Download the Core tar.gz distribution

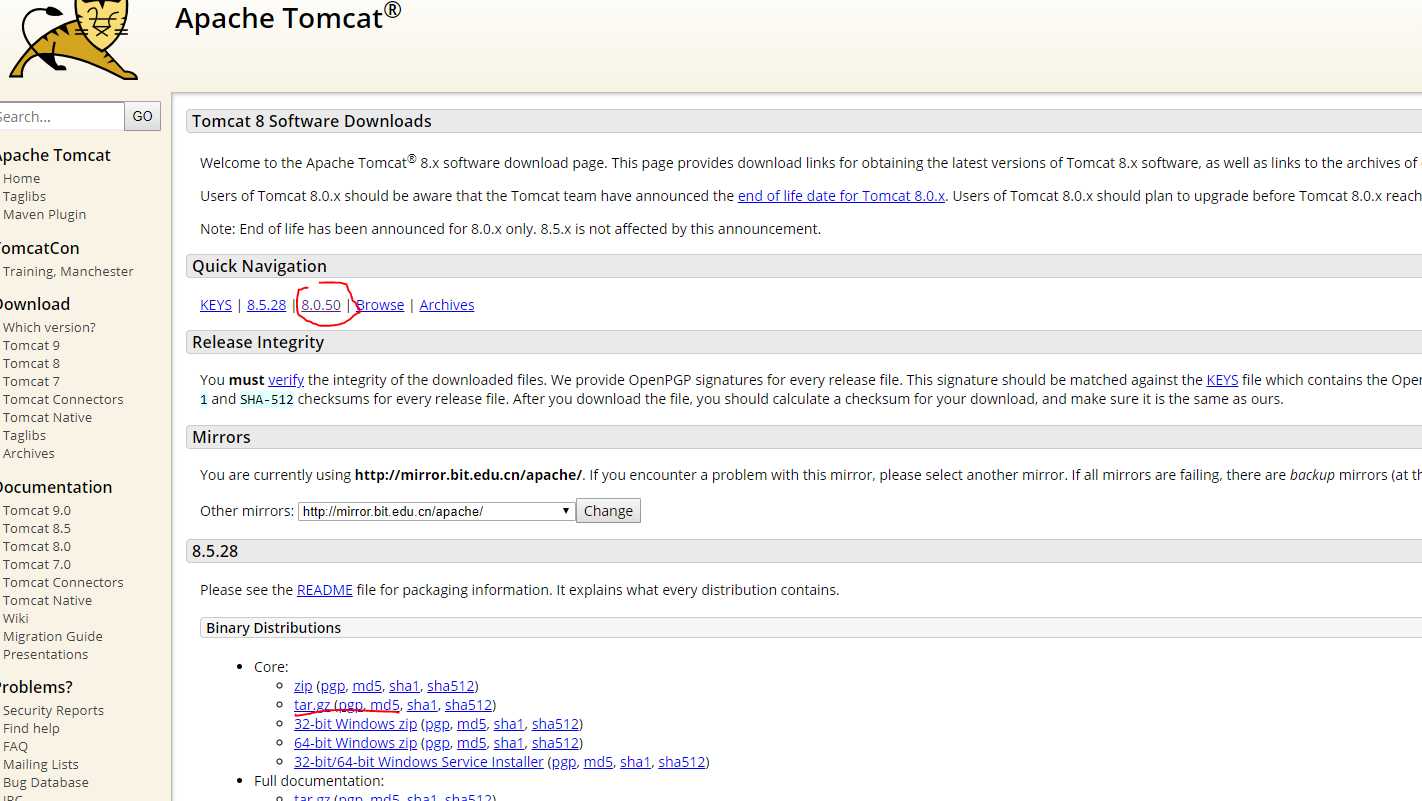point(312,705)
